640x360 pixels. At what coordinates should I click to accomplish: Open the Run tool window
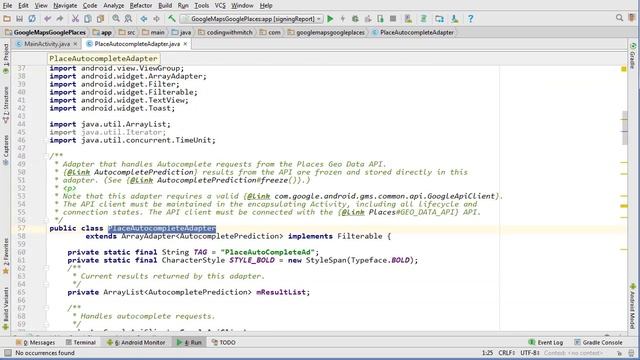(x=189, y=342)
